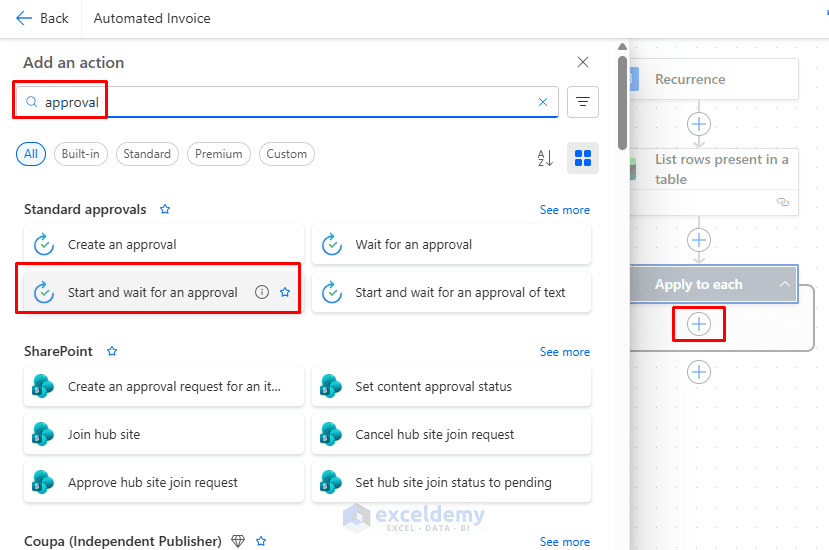Choose Start and wait for an approval of text
Viewport: 829px width, 550px height.
451,292
